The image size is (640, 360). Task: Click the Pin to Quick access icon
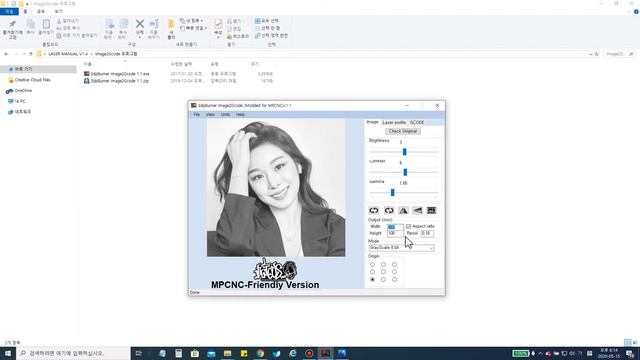coord(12,24)
